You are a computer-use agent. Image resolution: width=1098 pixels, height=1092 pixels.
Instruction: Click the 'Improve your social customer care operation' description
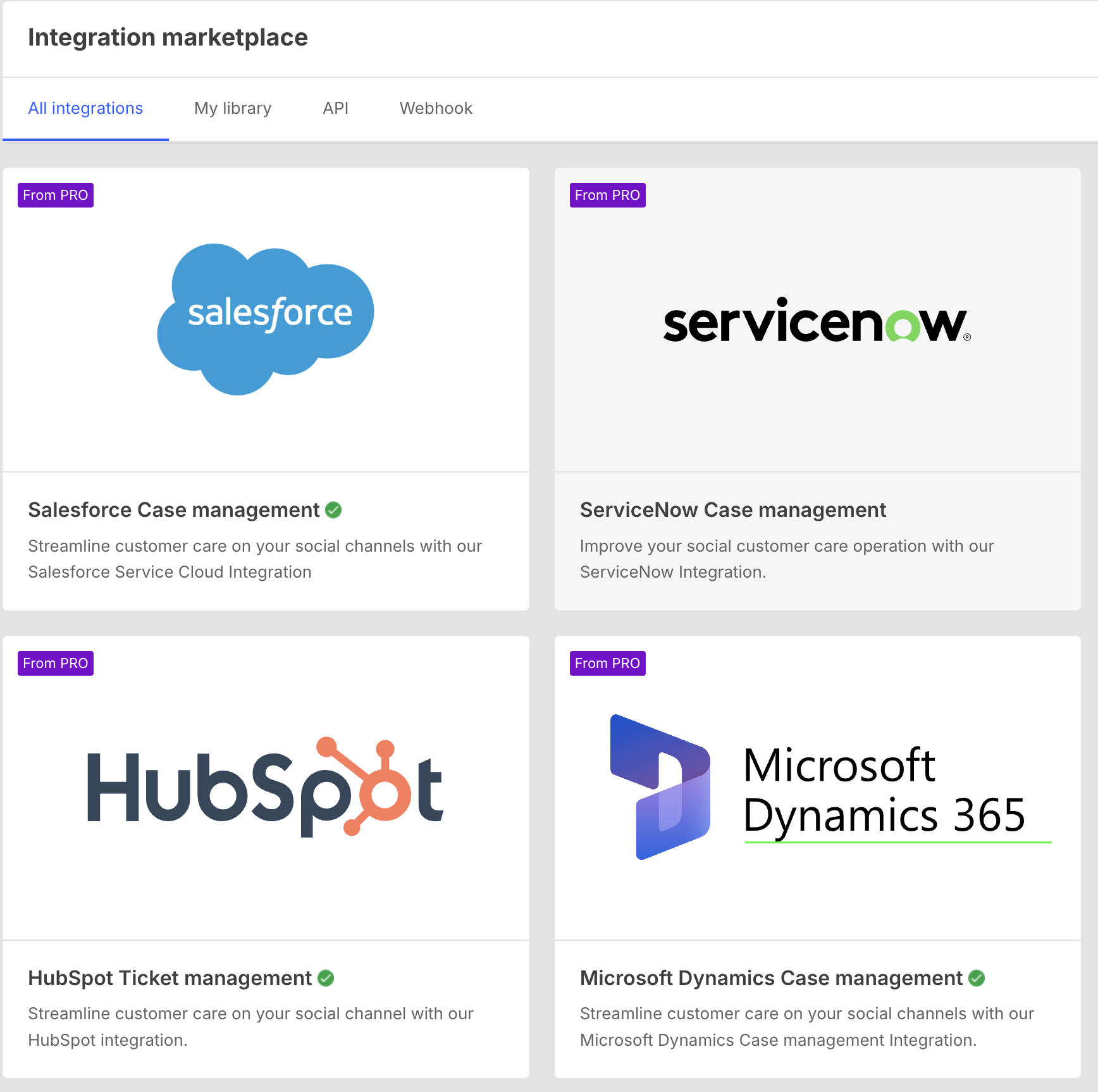787,559
